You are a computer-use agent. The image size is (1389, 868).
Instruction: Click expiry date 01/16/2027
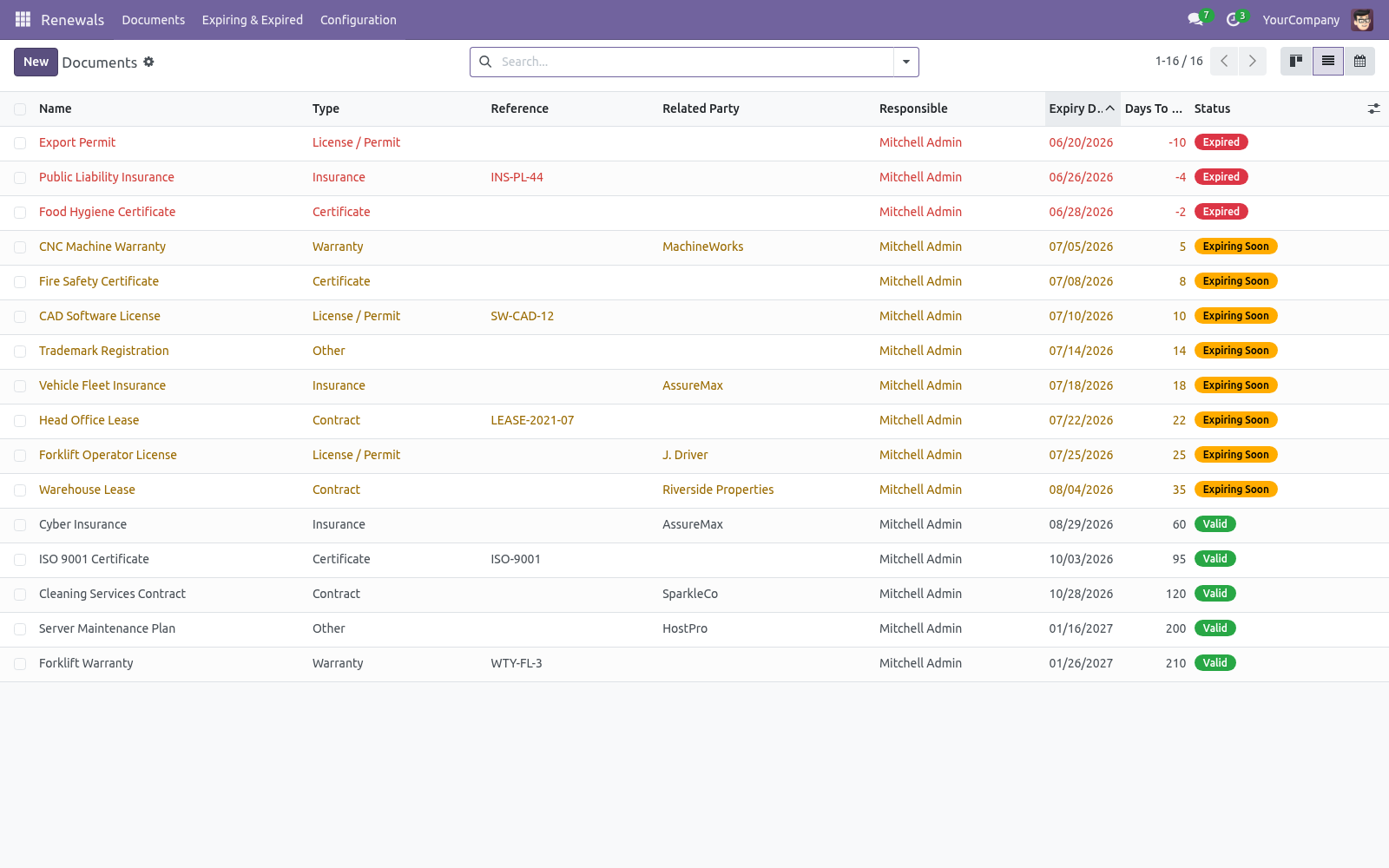[x=1081, y=628]
